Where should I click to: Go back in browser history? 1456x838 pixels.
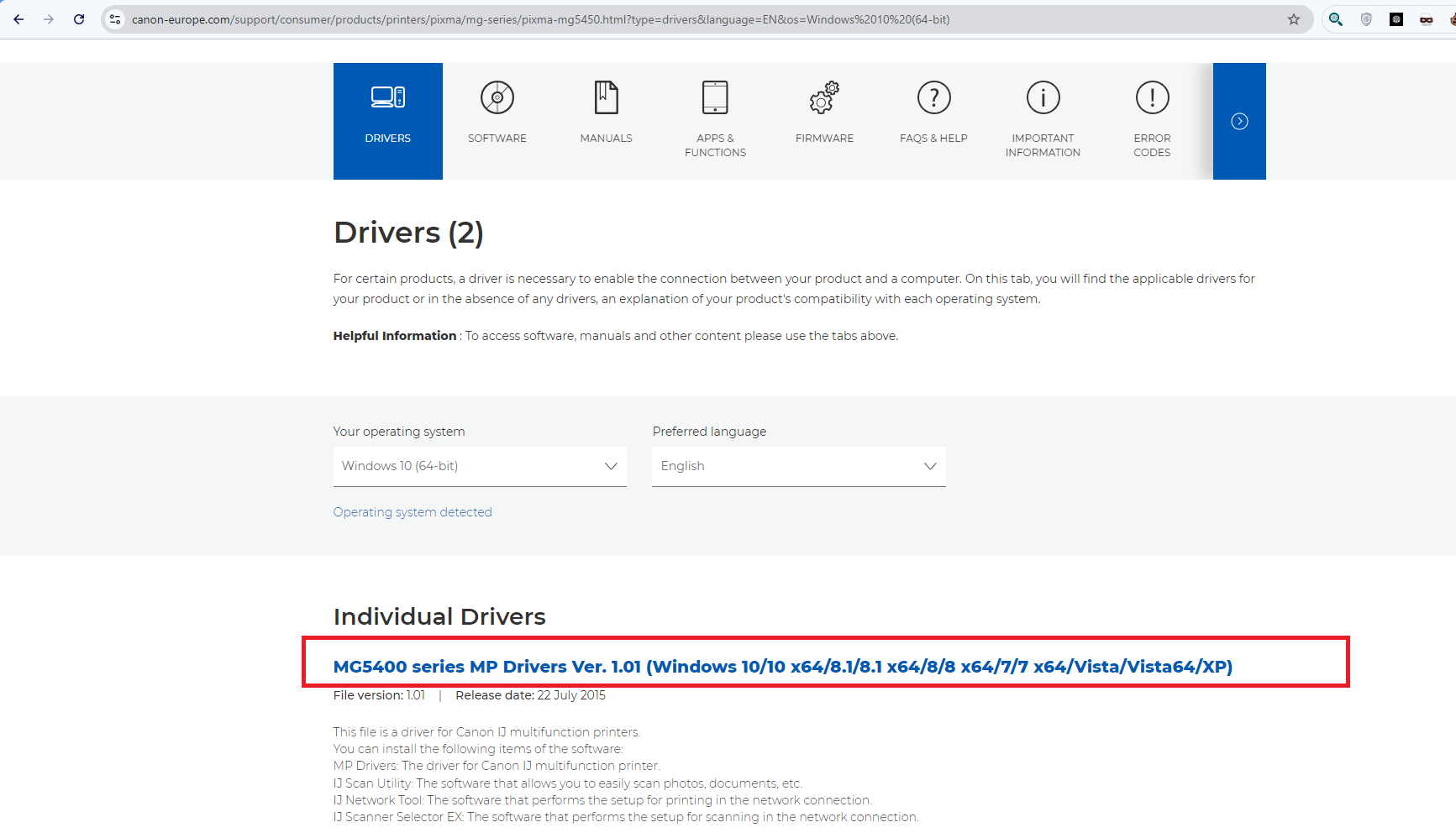click(x=18, y=19)
